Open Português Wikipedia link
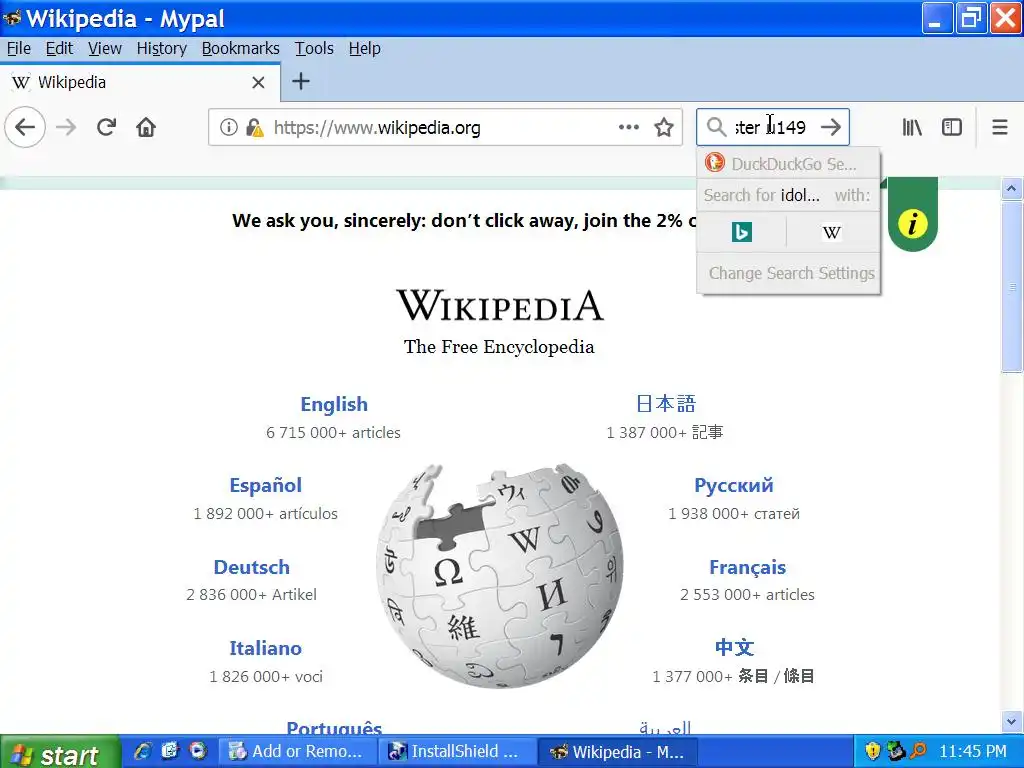Viewport: 1024px width, 768px height. coord(334,727)
